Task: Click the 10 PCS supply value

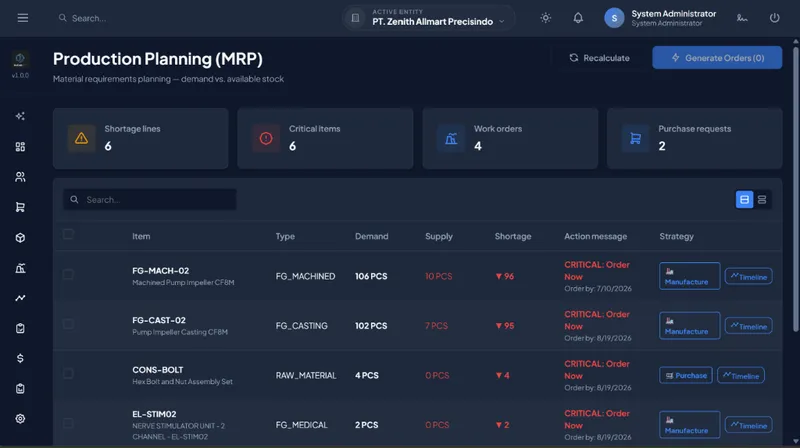Action: click(438, 276)
